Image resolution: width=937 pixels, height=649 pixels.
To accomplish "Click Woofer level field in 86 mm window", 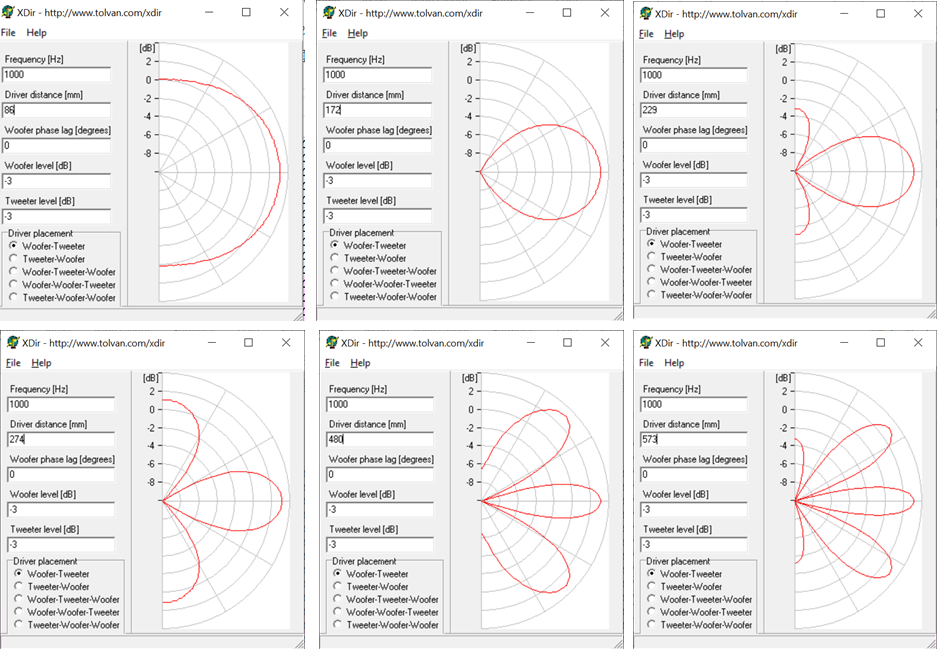I will click(57, 181).
